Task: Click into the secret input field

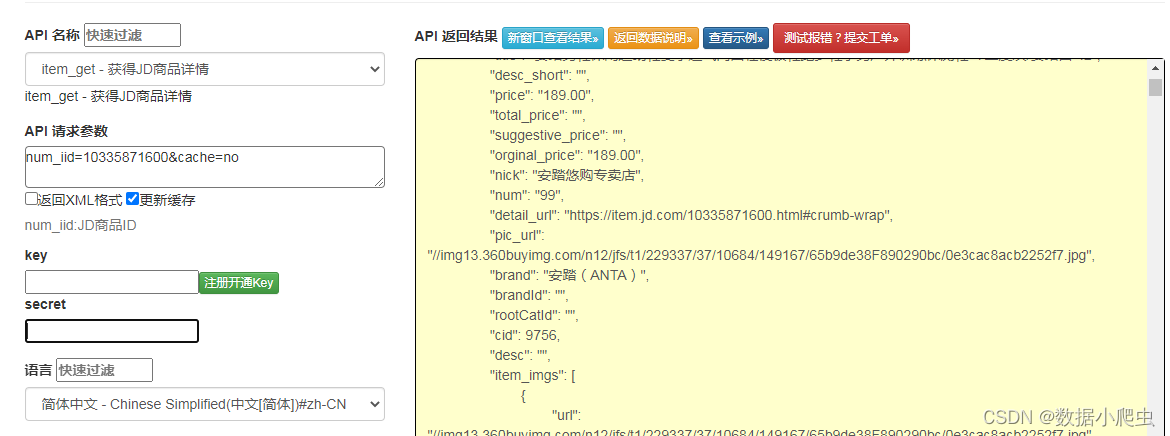Action: pos(112,331)
